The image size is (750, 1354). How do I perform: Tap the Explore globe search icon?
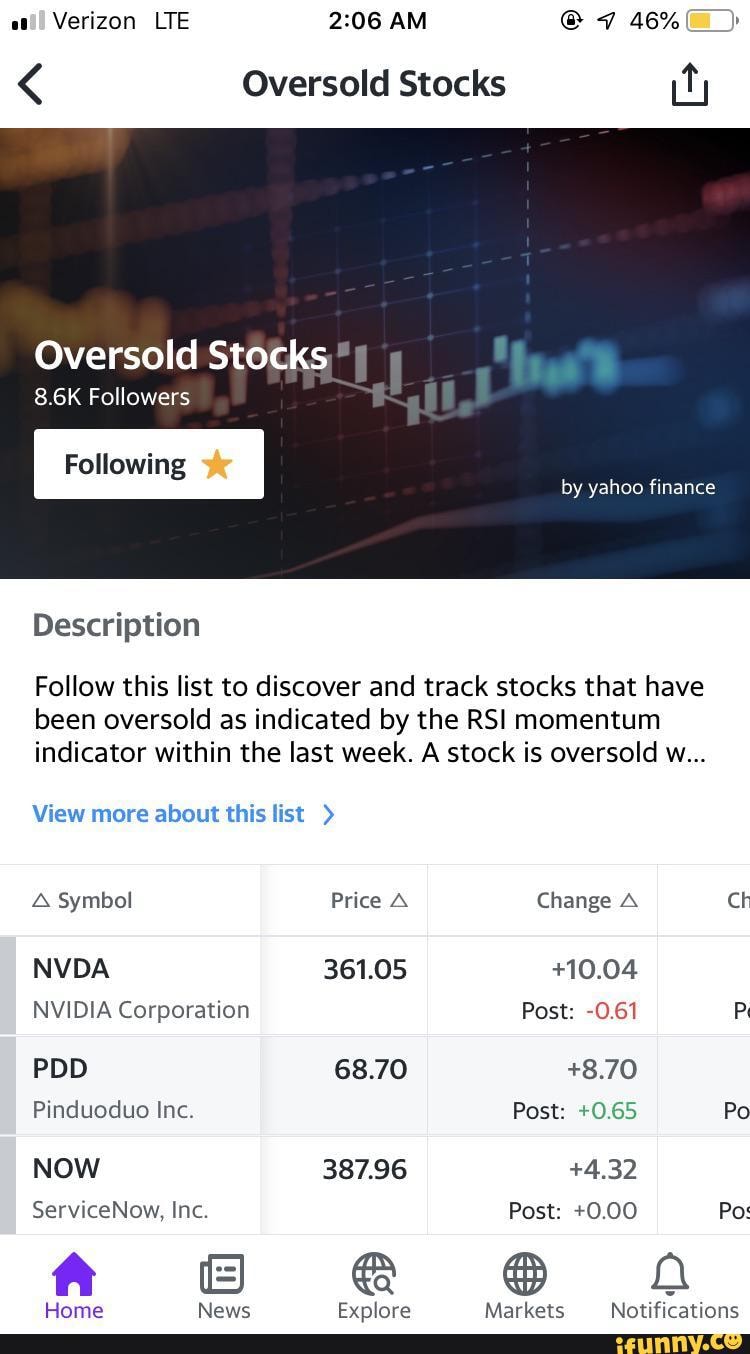pyautogui.click(x=374, y=1276)
